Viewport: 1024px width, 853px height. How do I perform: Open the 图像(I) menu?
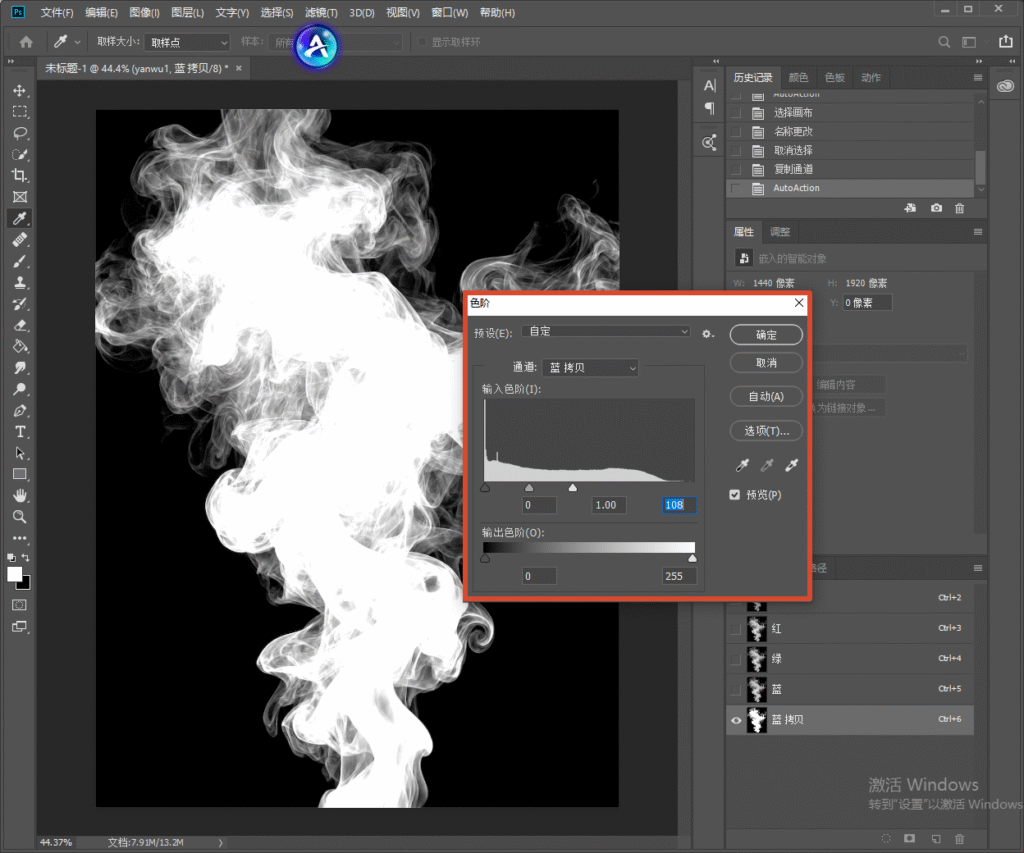(x=144, y=12)
